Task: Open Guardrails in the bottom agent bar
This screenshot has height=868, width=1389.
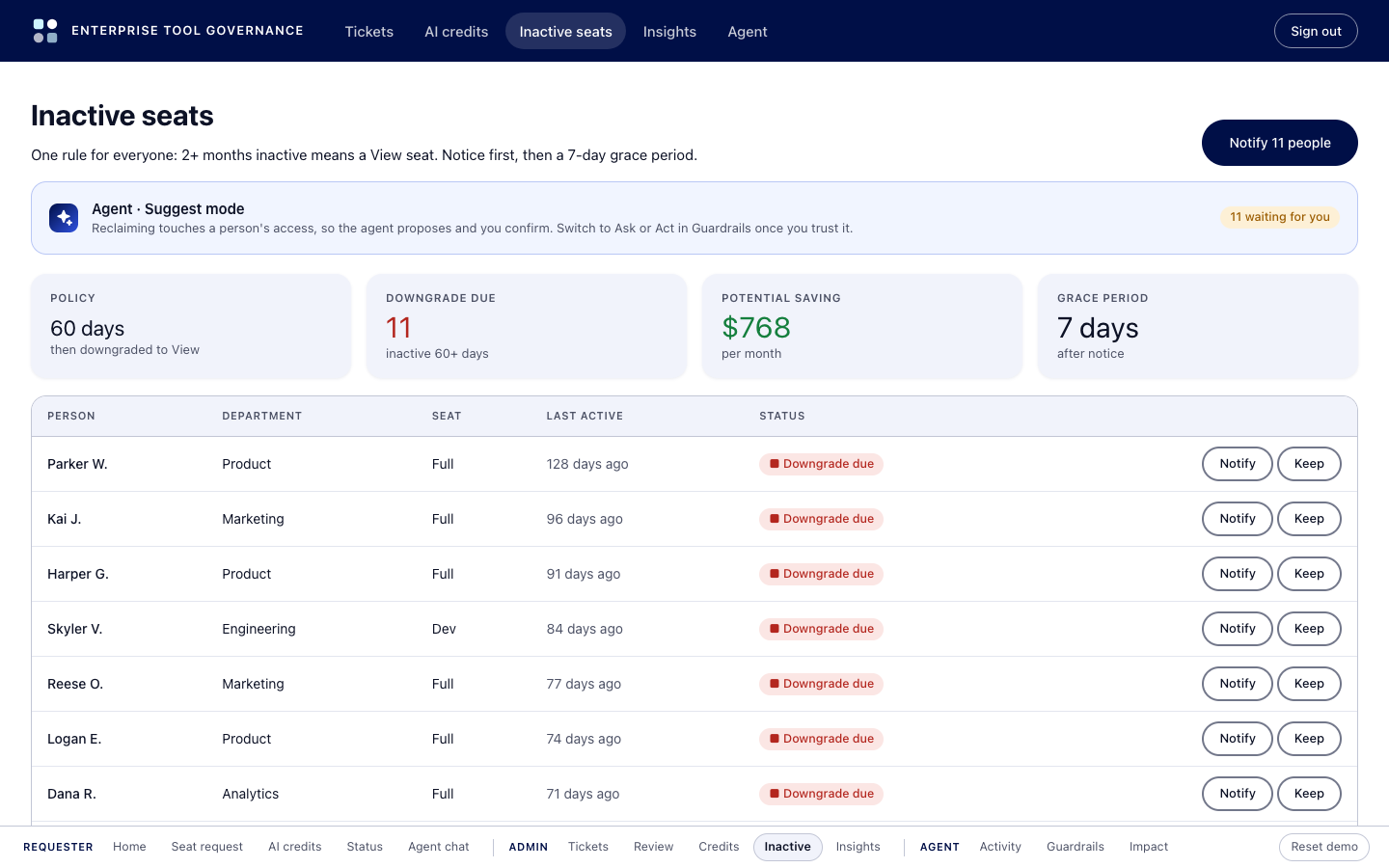Action: point(1076,847)
